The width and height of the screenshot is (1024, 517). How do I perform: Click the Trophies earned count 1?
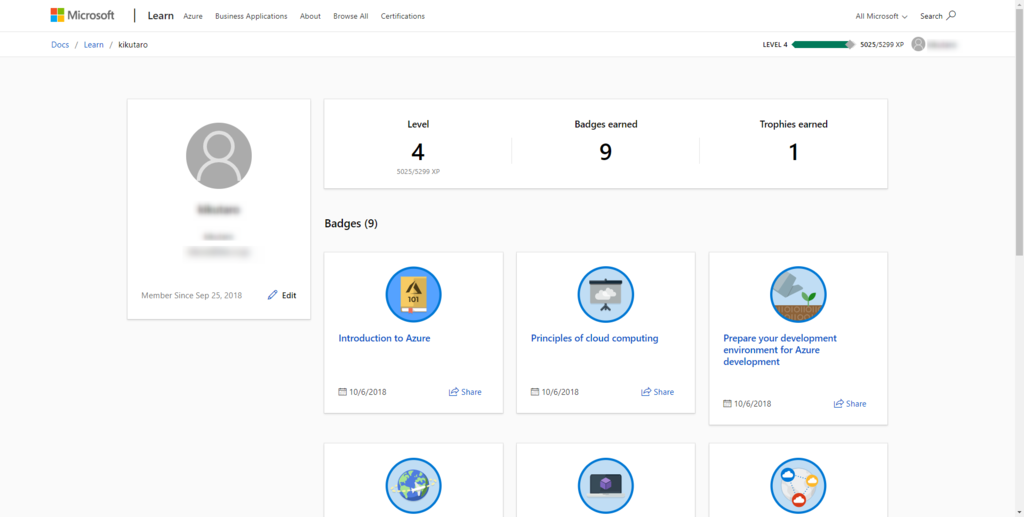(793, 152)
